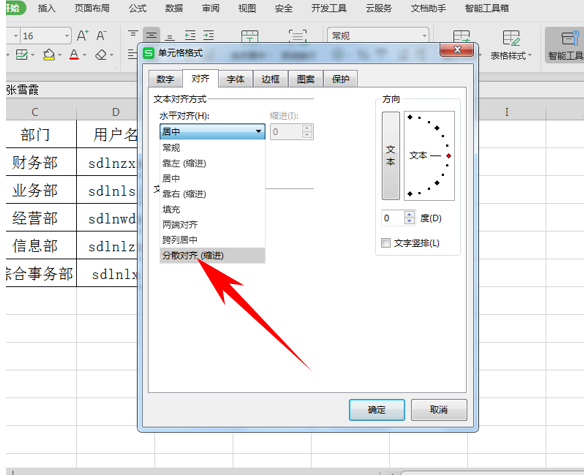Click the decrease font size icon
Screen dimensions: 584x476
101,36
